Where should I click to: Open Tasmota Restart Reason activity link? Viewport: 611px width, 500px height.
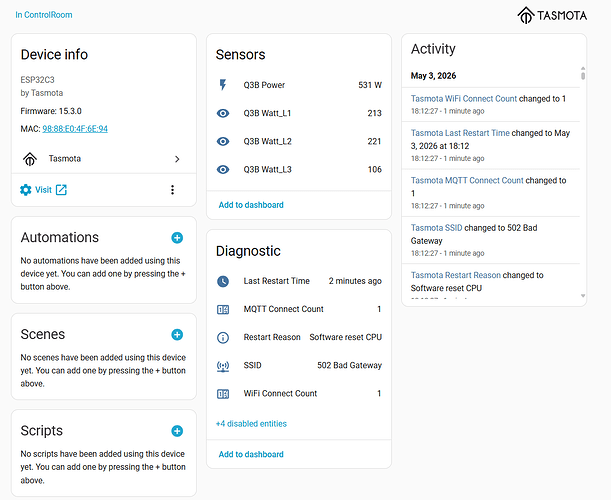coord(456,275)
